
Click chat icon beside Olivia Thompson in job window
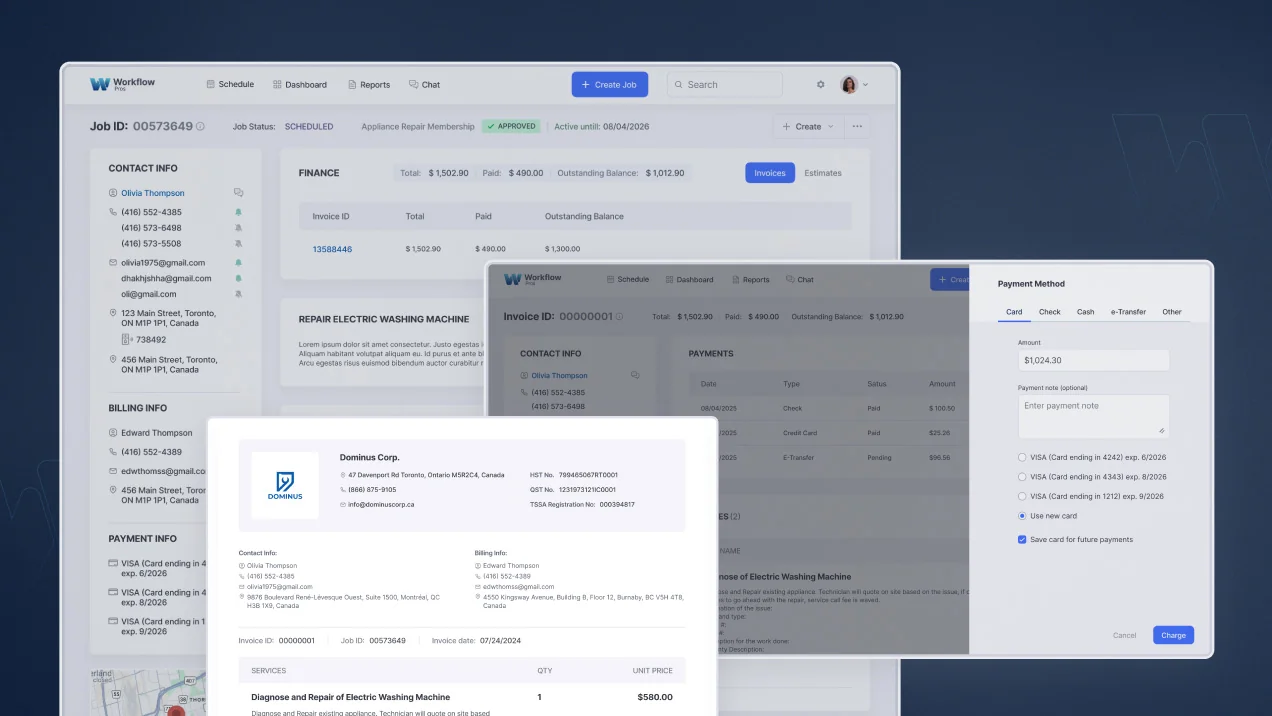(238, 193)
